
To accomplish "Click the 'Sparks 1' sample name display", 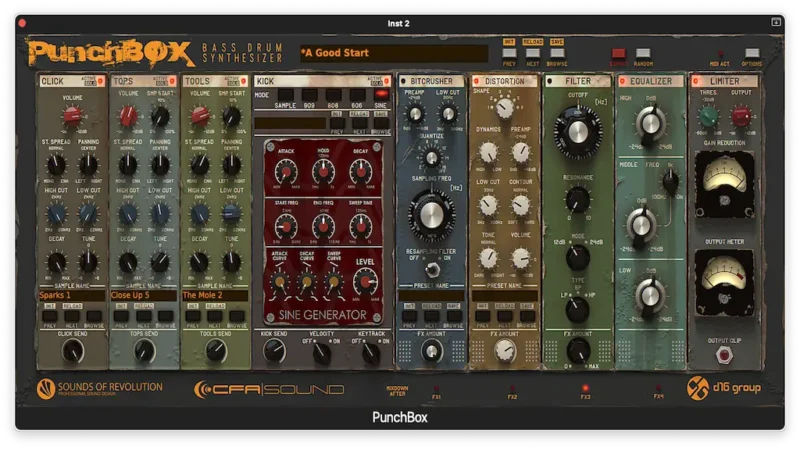I will tap(72, 295).
